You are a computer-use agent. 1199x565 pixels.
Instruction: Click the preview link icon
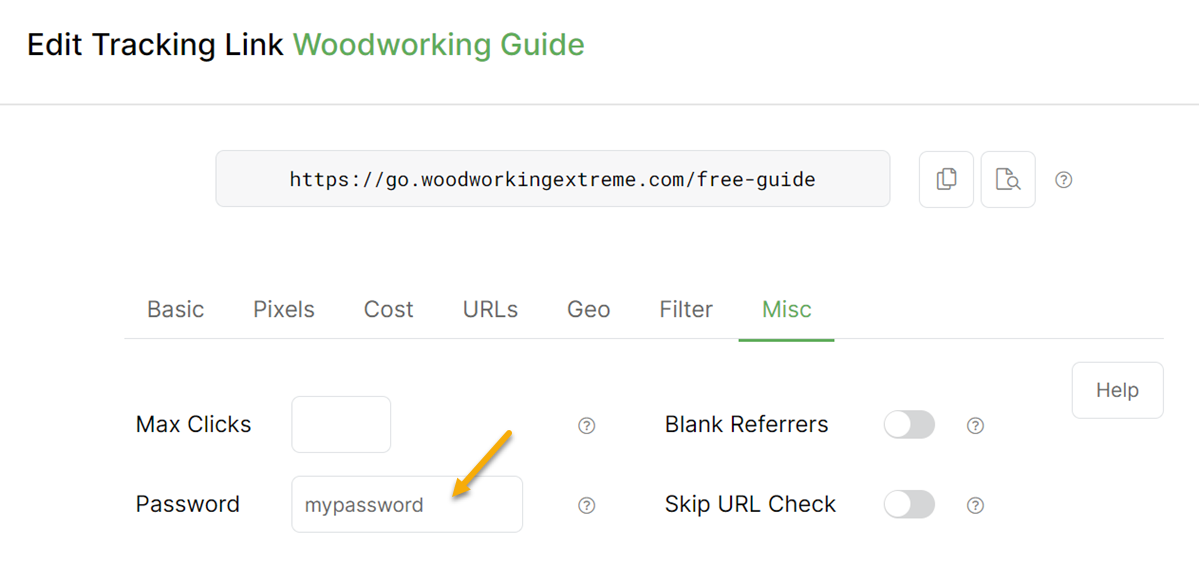1008,179
